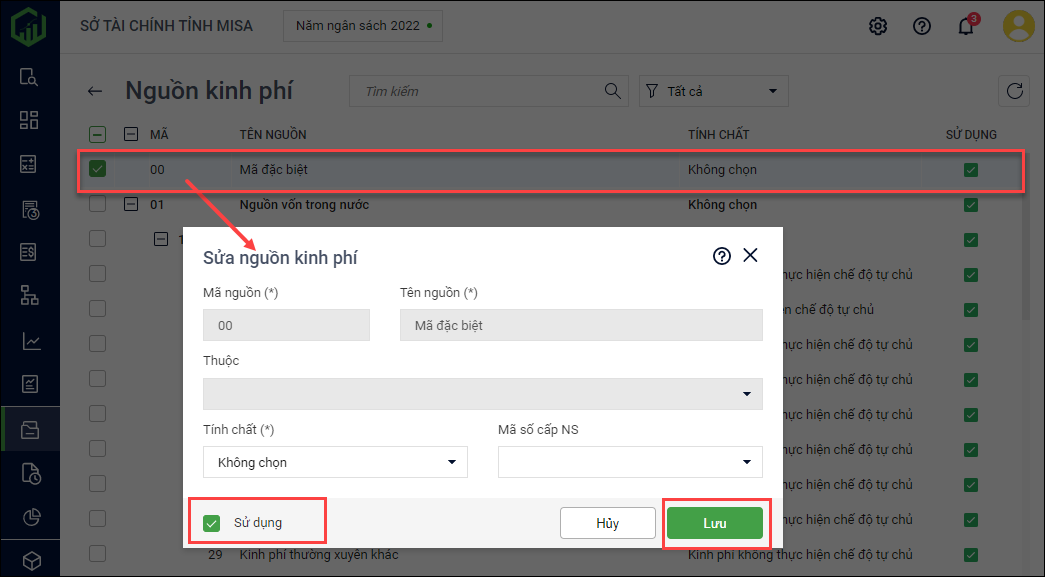Toggle the Sử dụng checkbox in dialog
The image size is (1045, 577).
pos(211,523)
